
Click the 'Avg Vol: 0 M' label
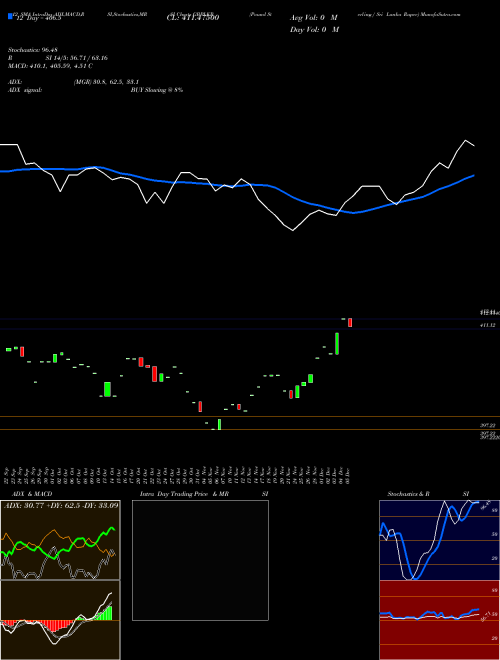(314, 18)
